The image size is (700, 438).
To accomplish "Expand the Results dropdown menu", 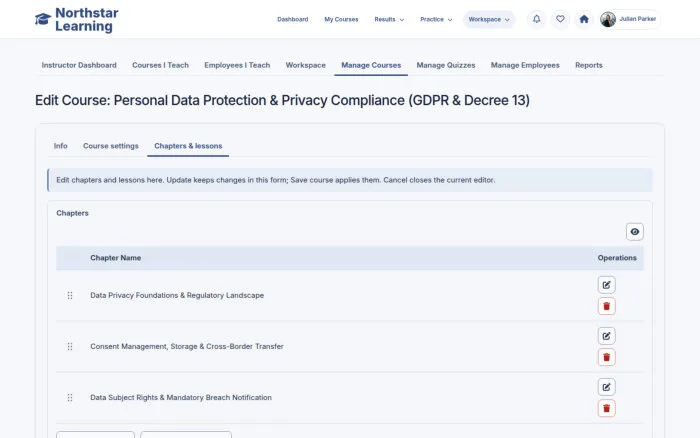I will click(x=389, y=19).
